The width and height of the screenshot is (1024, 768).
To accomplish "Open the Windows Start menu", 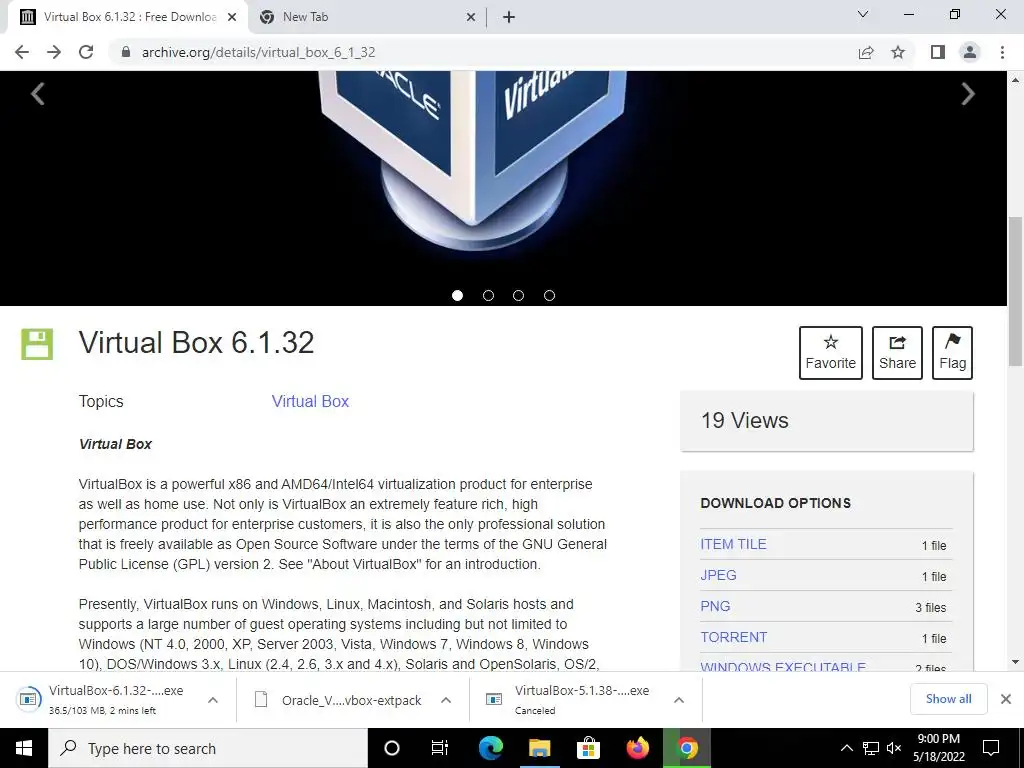I will pos(24,748).
